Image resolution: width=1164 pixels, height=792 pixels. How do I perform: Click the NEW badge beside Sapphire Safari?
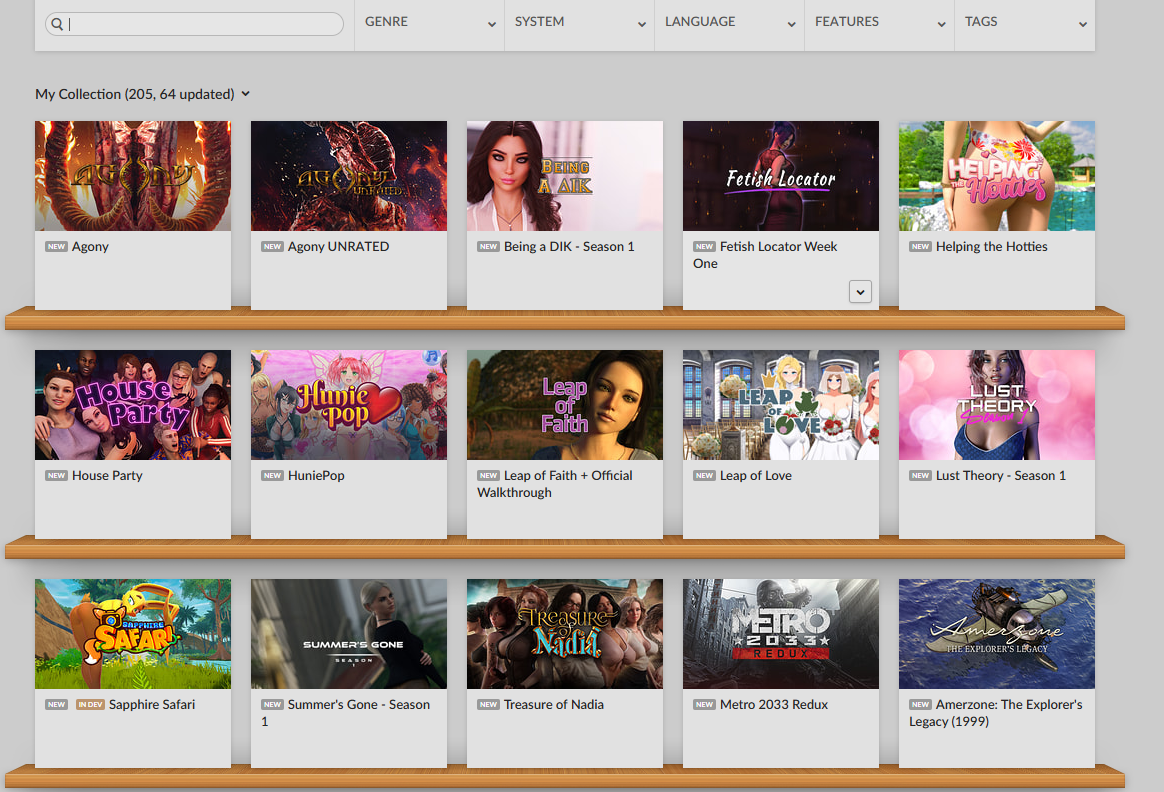coord(56,704)
